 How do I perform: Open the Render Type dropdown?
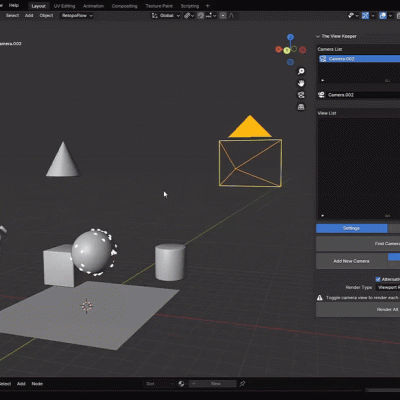(388, 287)
